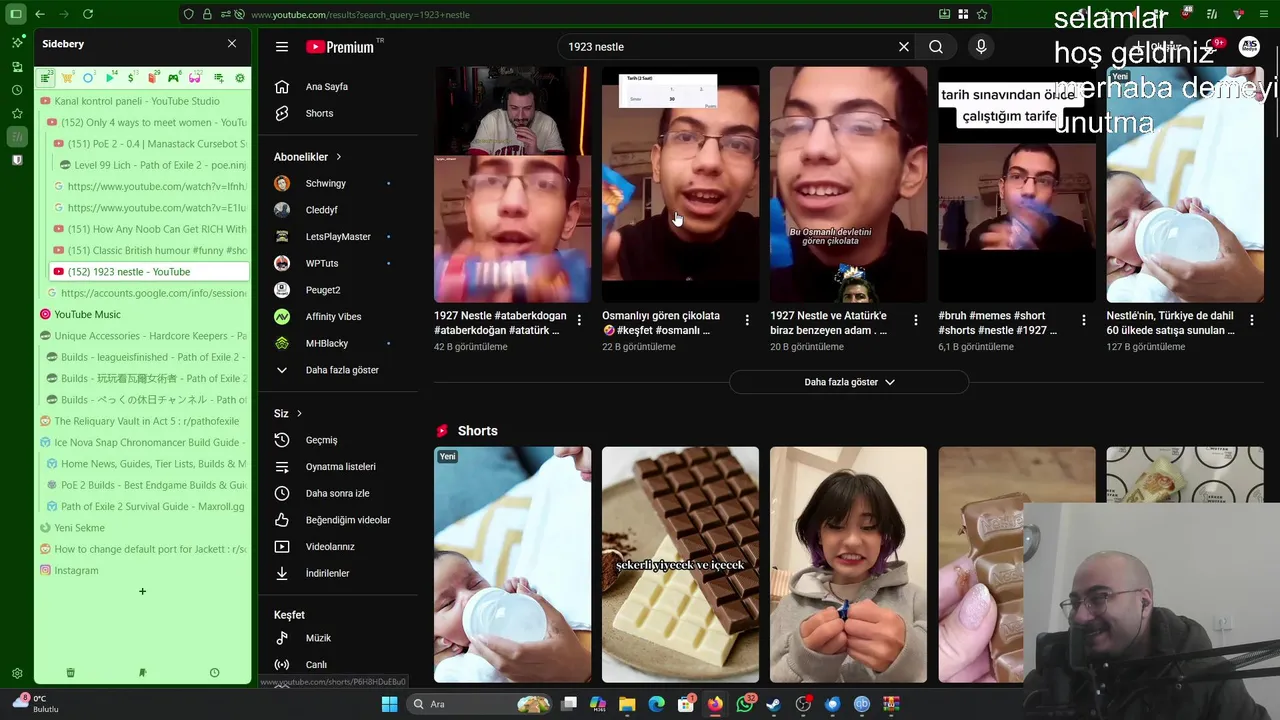This screenshot has height=720, width=1280.
Task: Open the Windows Start menu
Action: [389, 704]
